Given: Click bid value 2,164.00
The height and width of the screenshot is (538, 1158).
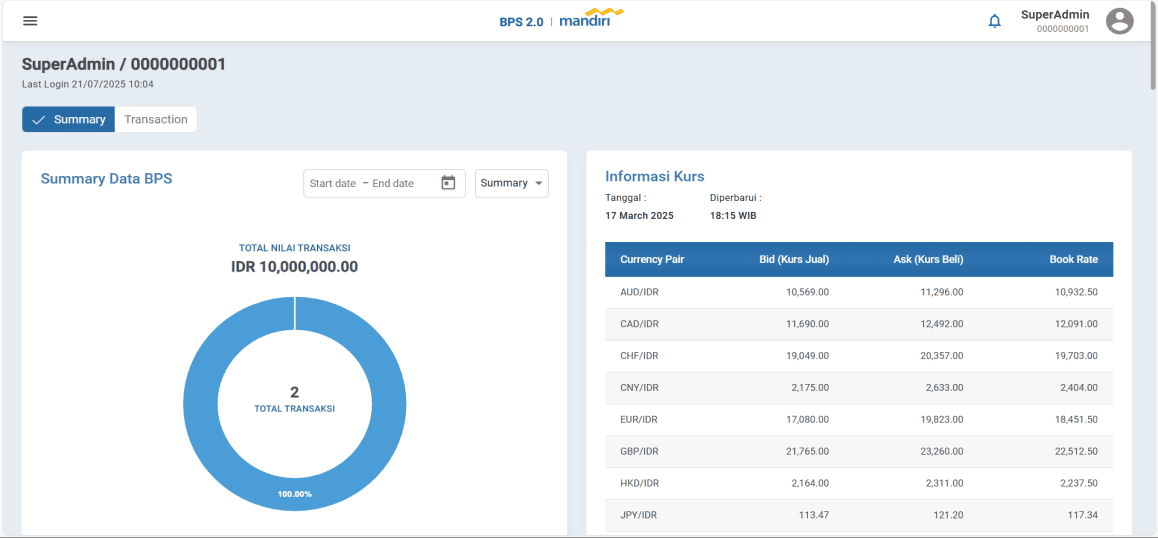Looking at the screenshot, I should 810,483.
